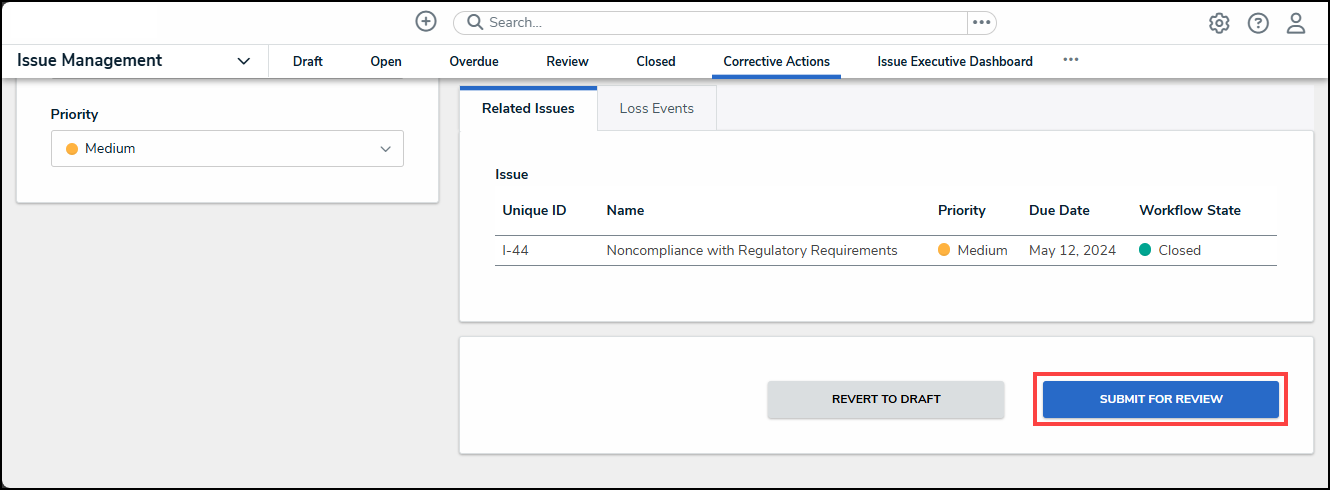Screen dimensions: 1330x490
Task: Open the Priority Medium dropdown
Action: [227, 148]
